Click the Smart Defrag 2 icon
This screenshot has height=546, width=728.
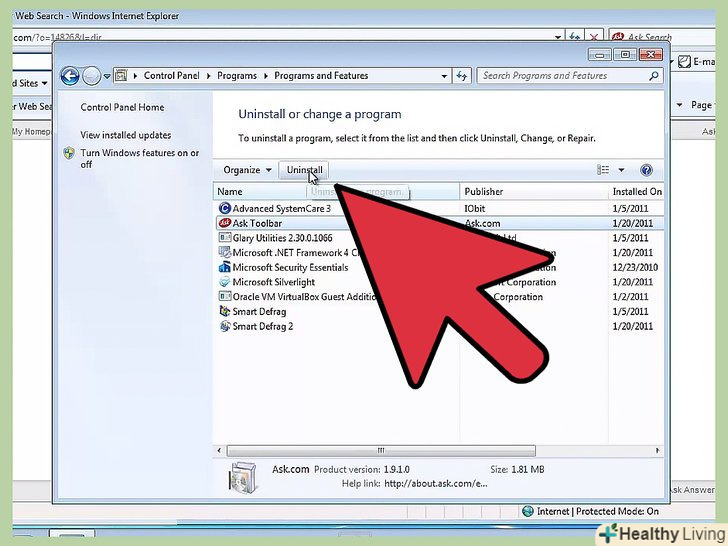pos(225,326)
